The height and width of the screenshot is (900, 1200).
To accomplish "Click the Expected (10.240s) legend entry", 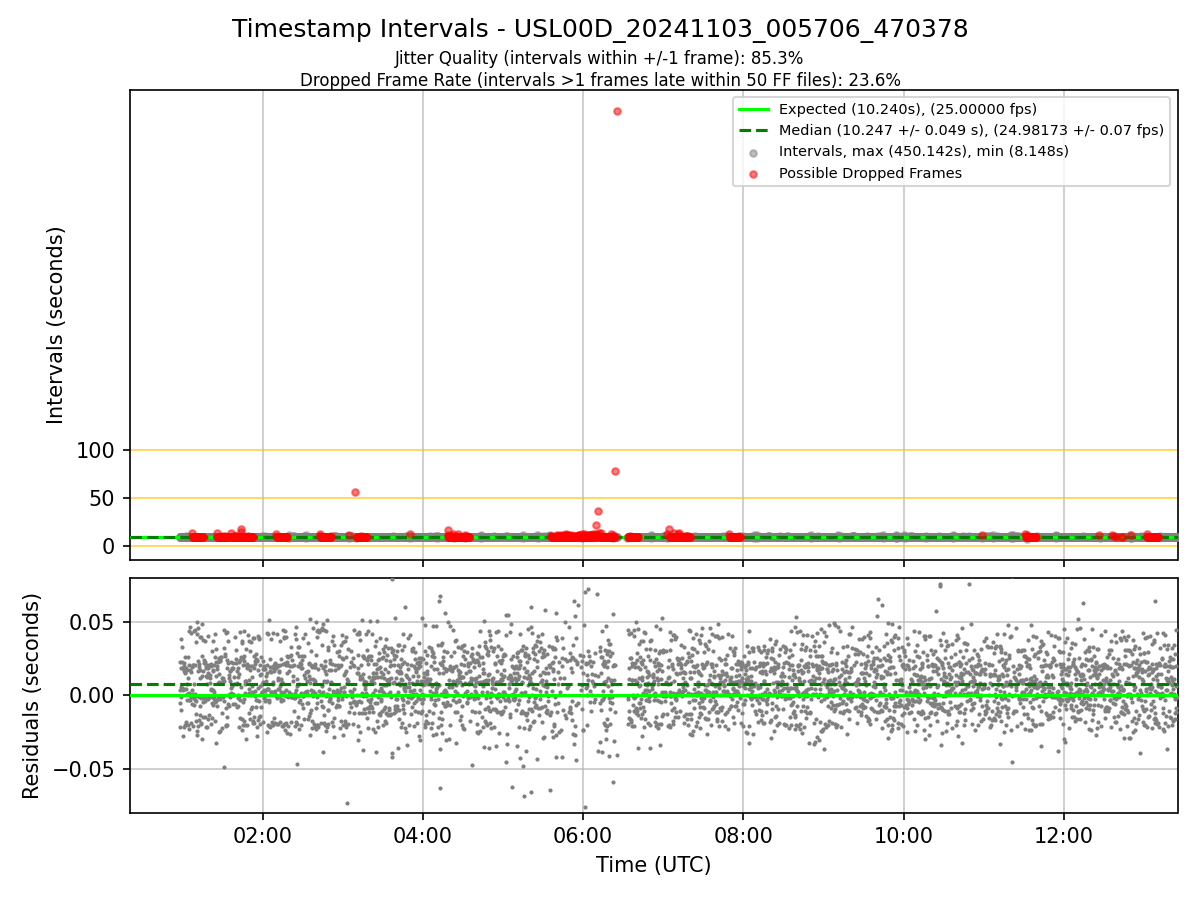I will click(x=908, y=109).
